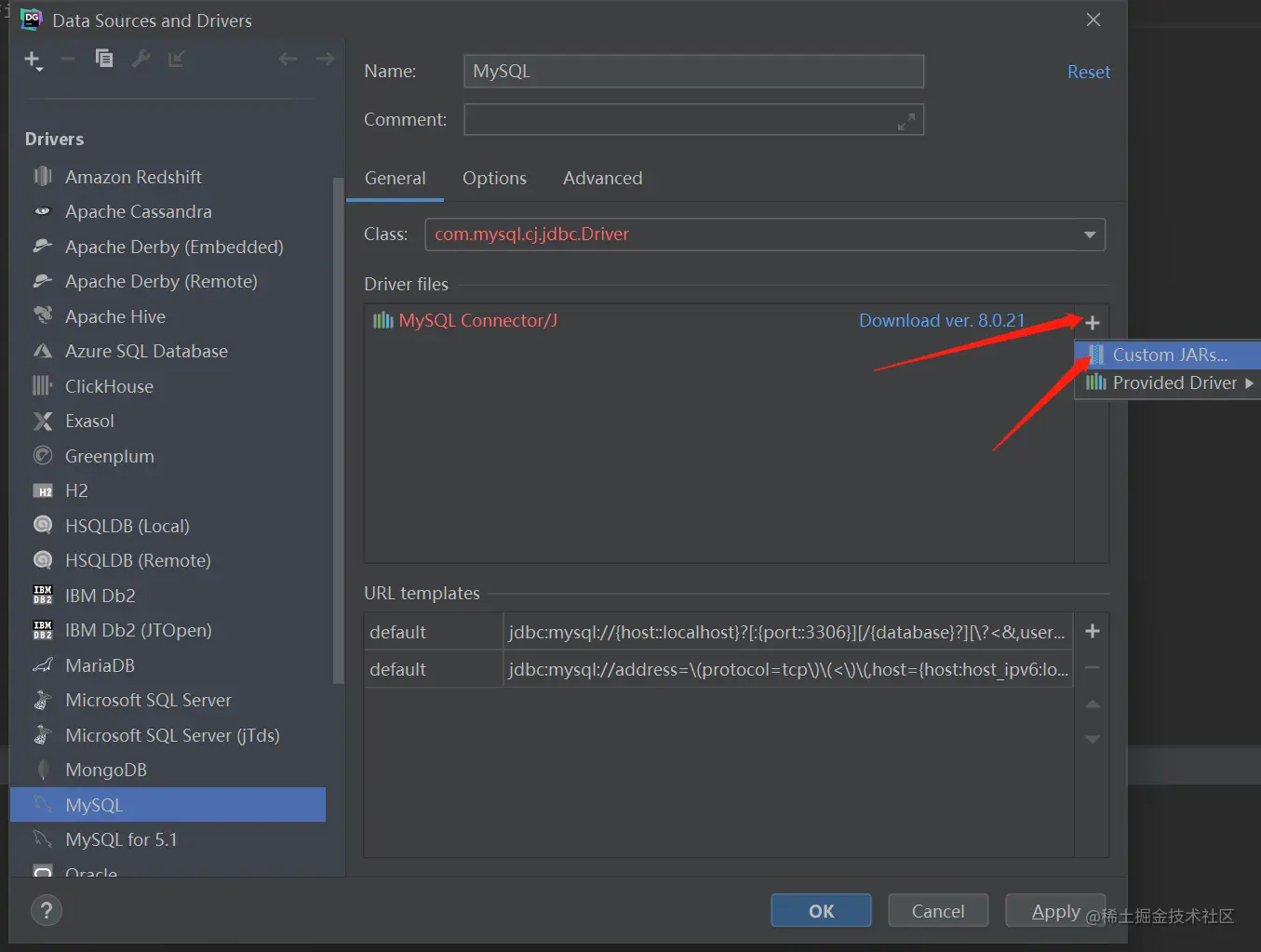Click the MariaDB seal icon
The height and width of the screenshot is (952, 1261).
pos(43,665)
